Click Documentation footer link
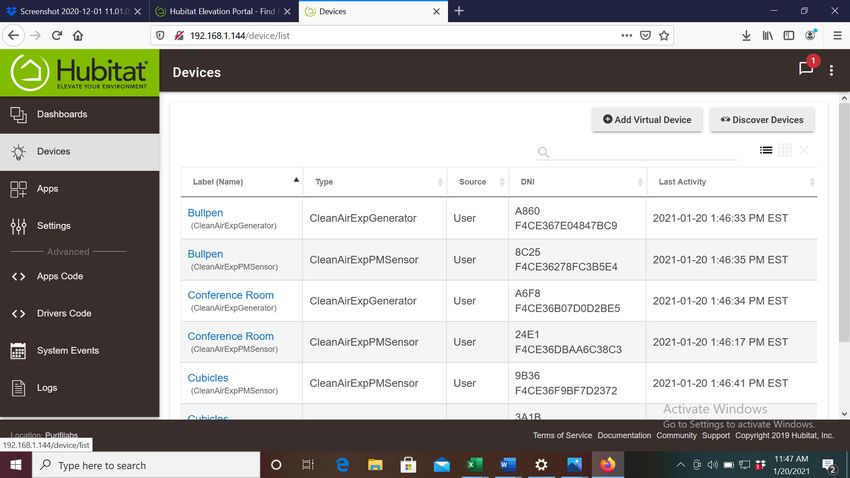This screenshot has width=850, height=478. click(x=624, y=435)
